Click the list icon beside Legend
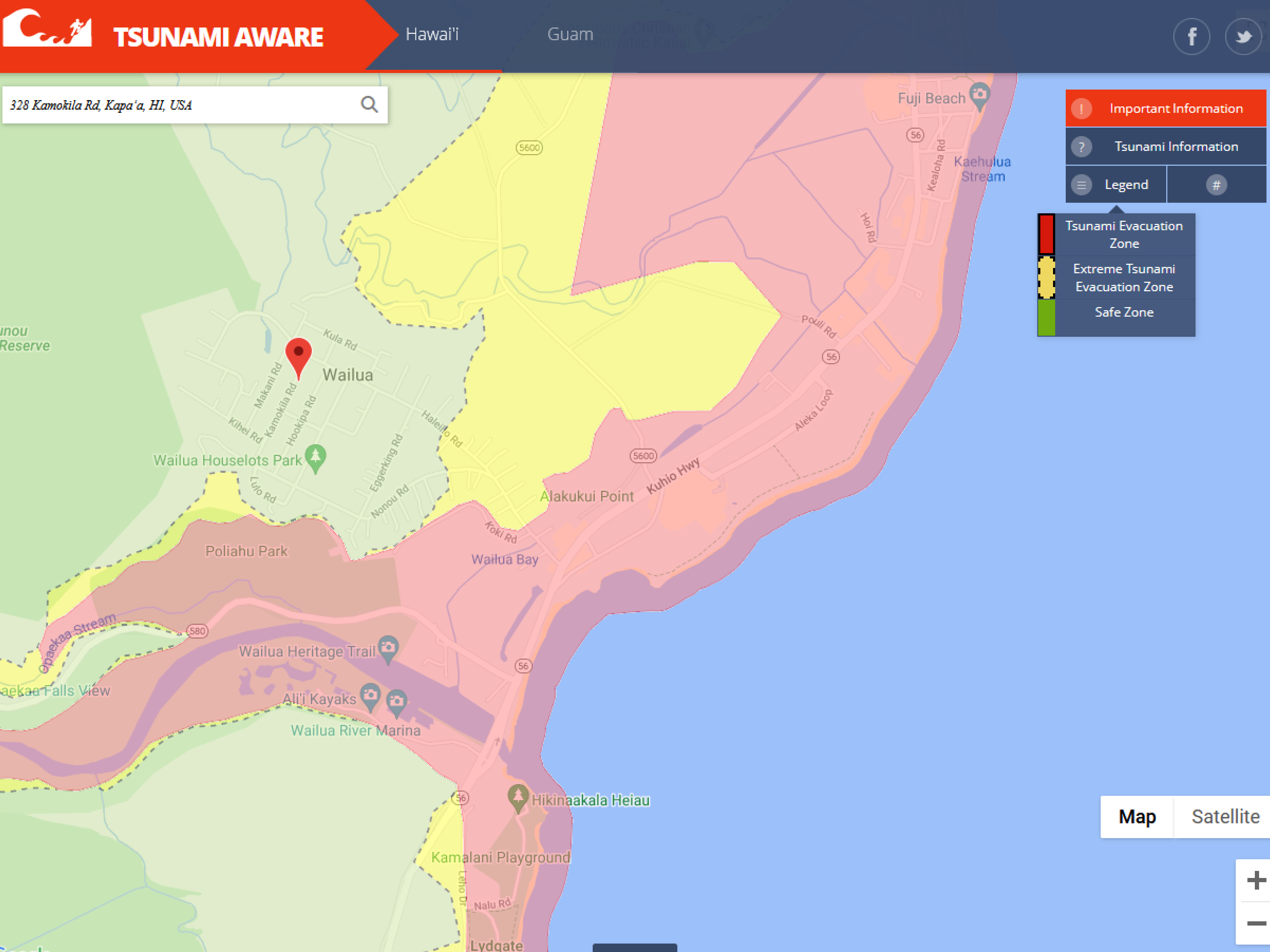1270x952 pixels. tap(1081, 185)
